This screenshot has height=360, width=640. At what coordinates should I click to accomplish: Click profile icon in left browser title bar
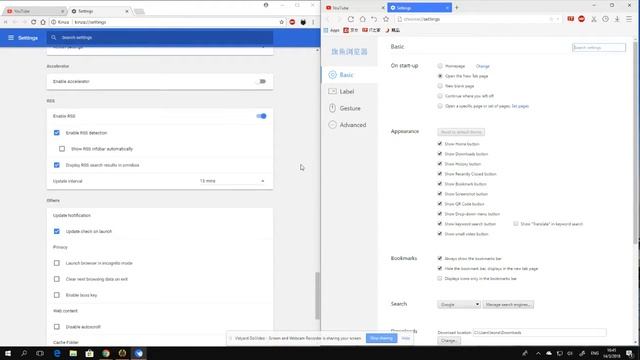click(x=266, y=5)
